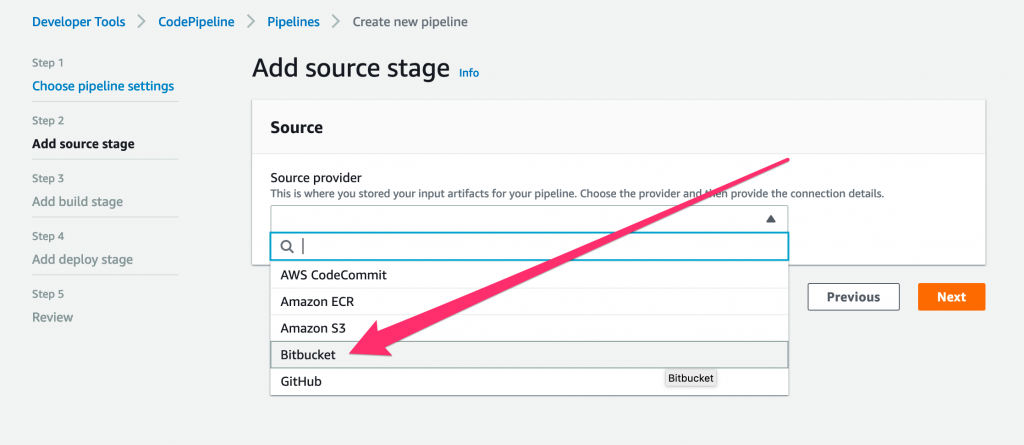This screenshot has width=1024, height=445.
Task: Go to Choose pipeline settings step
Action: coord(103,86)
